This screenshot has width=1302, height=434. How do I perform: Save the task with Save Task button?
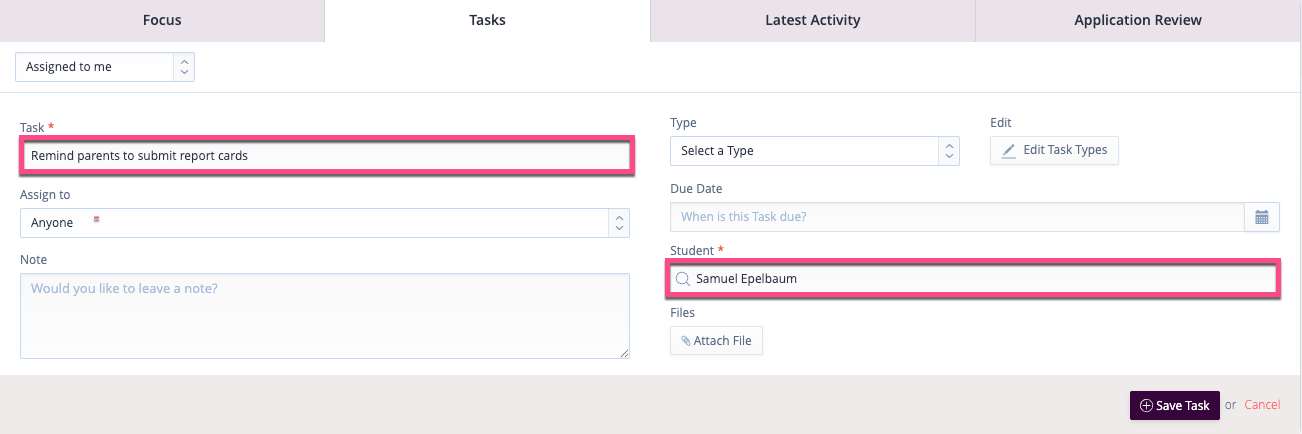click(1174, 405)
